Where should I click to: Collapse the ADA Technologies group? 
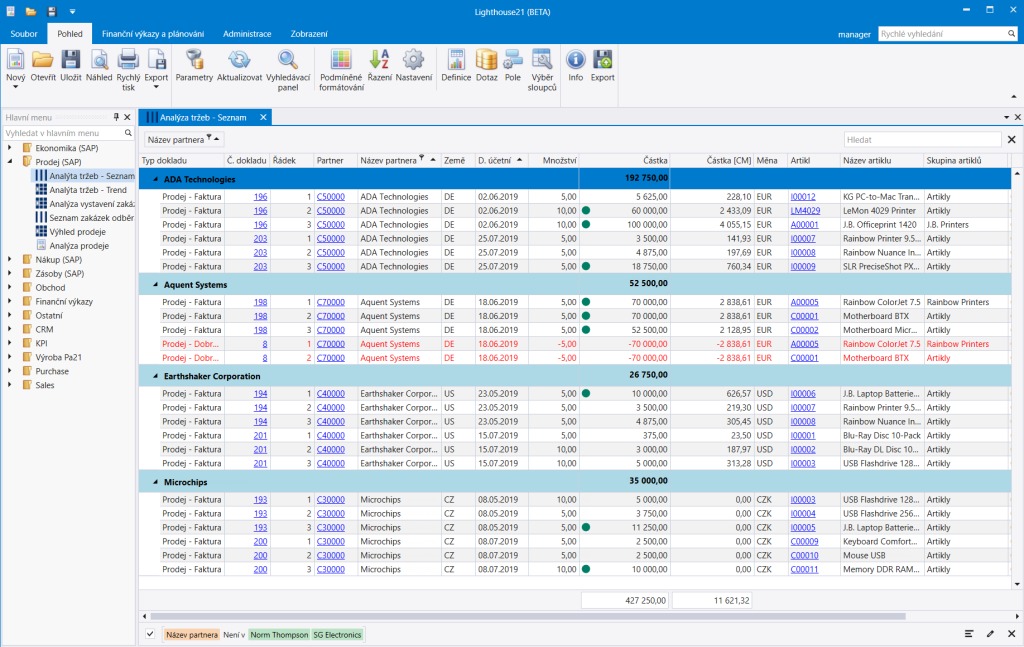(x=155, y=179)
